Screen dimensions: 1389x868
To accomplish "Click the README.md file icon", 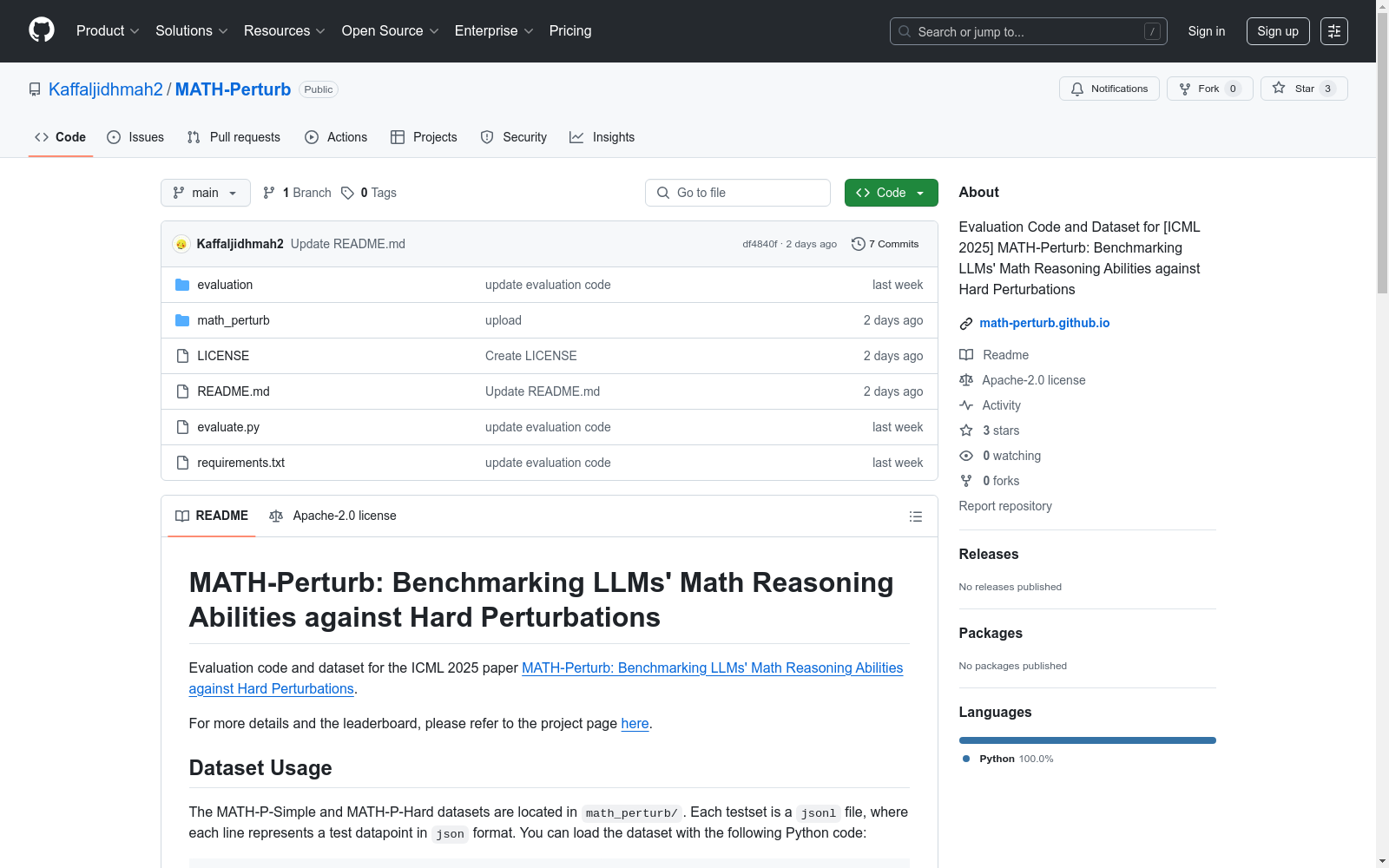I will (x=182, y=391).
